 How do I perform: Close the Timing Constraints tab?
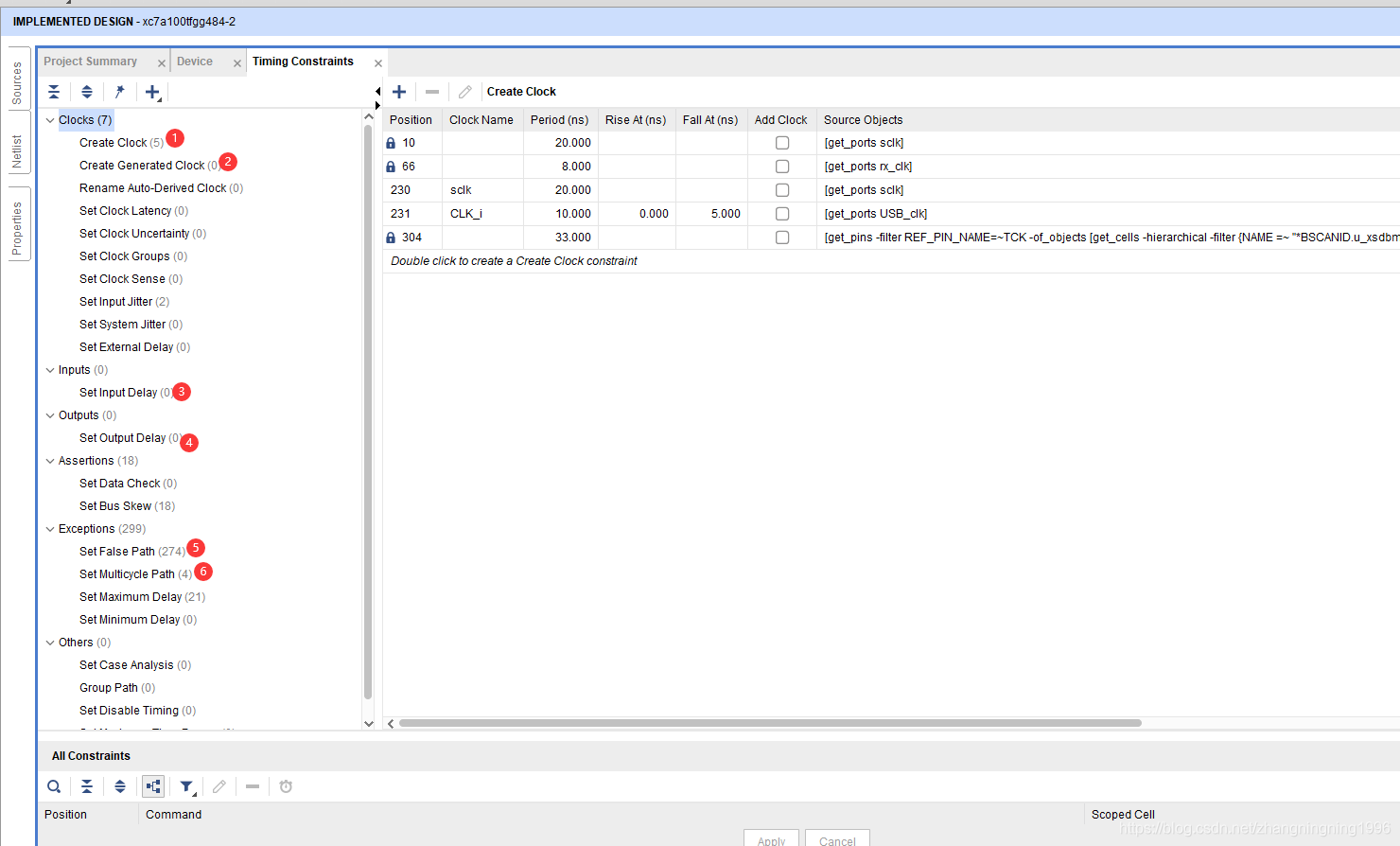pyautogui.click(x=378, y=63)
